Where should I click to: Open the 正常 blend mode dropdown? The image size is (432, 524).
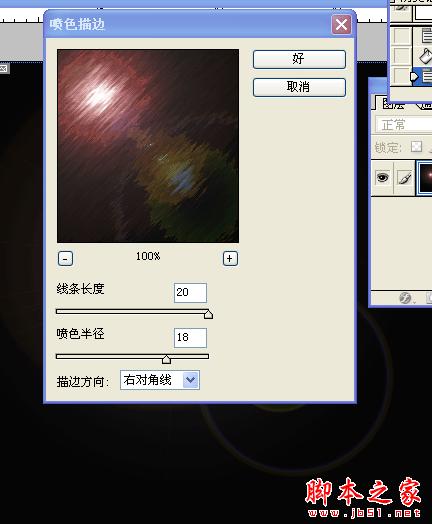403,125
